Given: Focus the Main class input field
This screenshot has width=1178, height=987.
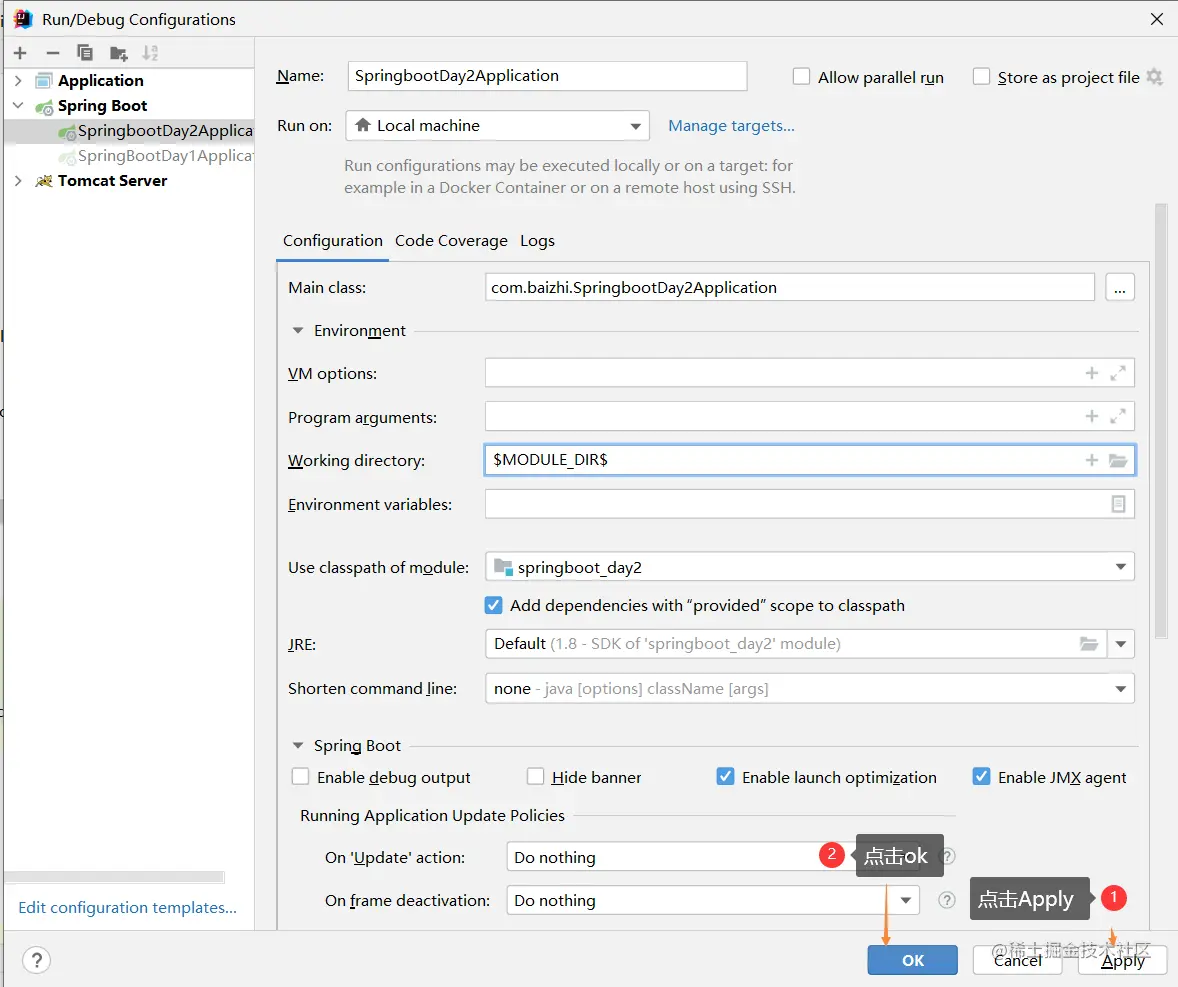Looking at the screenshot, I should (790, 288).
